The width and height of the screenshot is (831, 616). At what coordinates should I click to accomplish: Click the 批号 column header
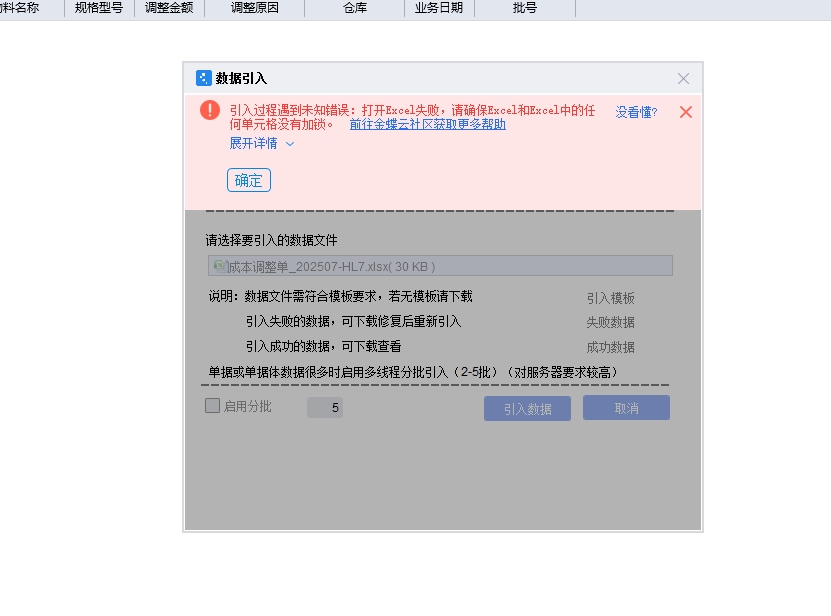click(525, 8)
